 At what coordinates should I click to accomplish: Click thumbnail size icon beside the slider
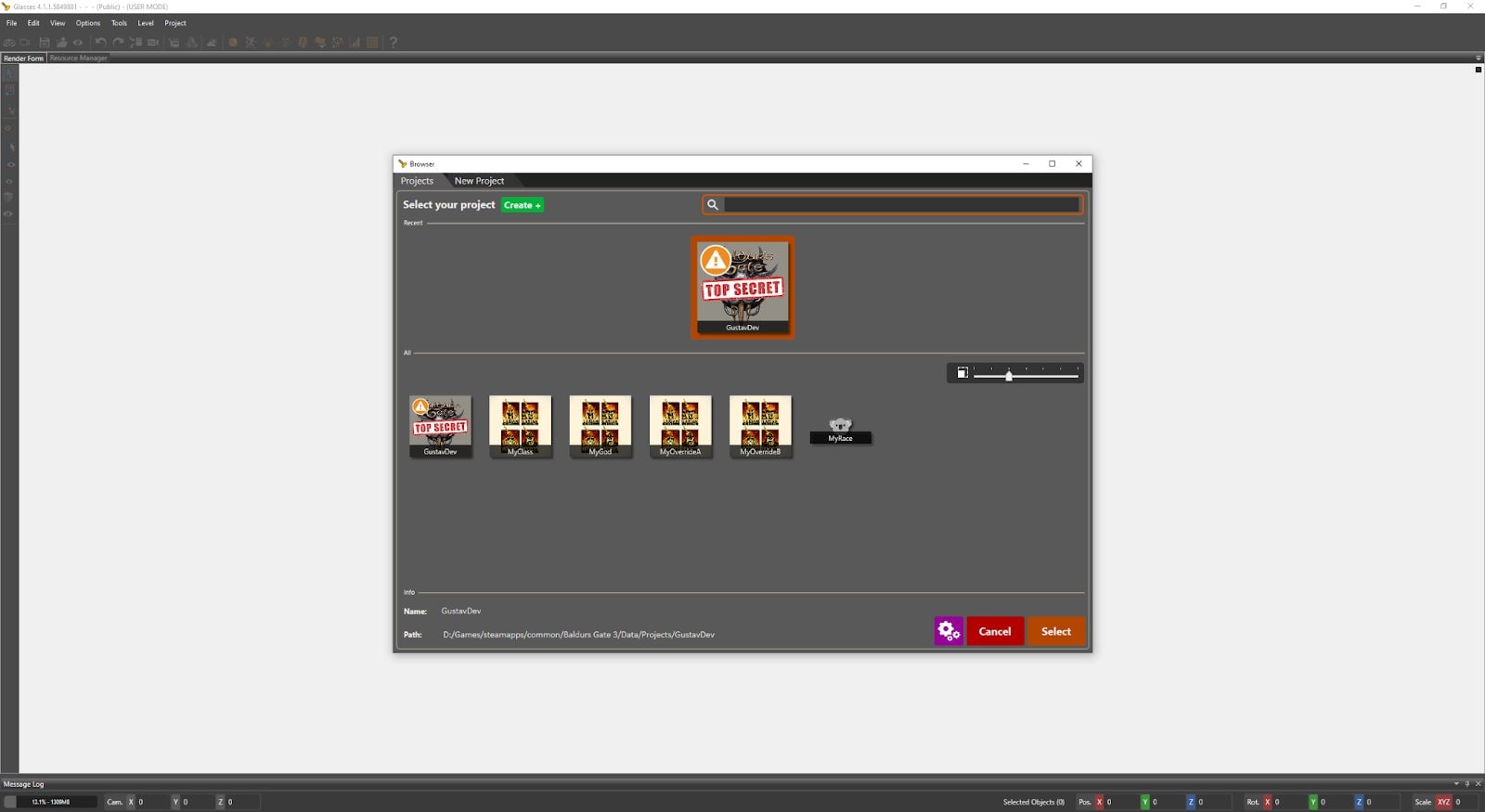[x=962, y=373]
